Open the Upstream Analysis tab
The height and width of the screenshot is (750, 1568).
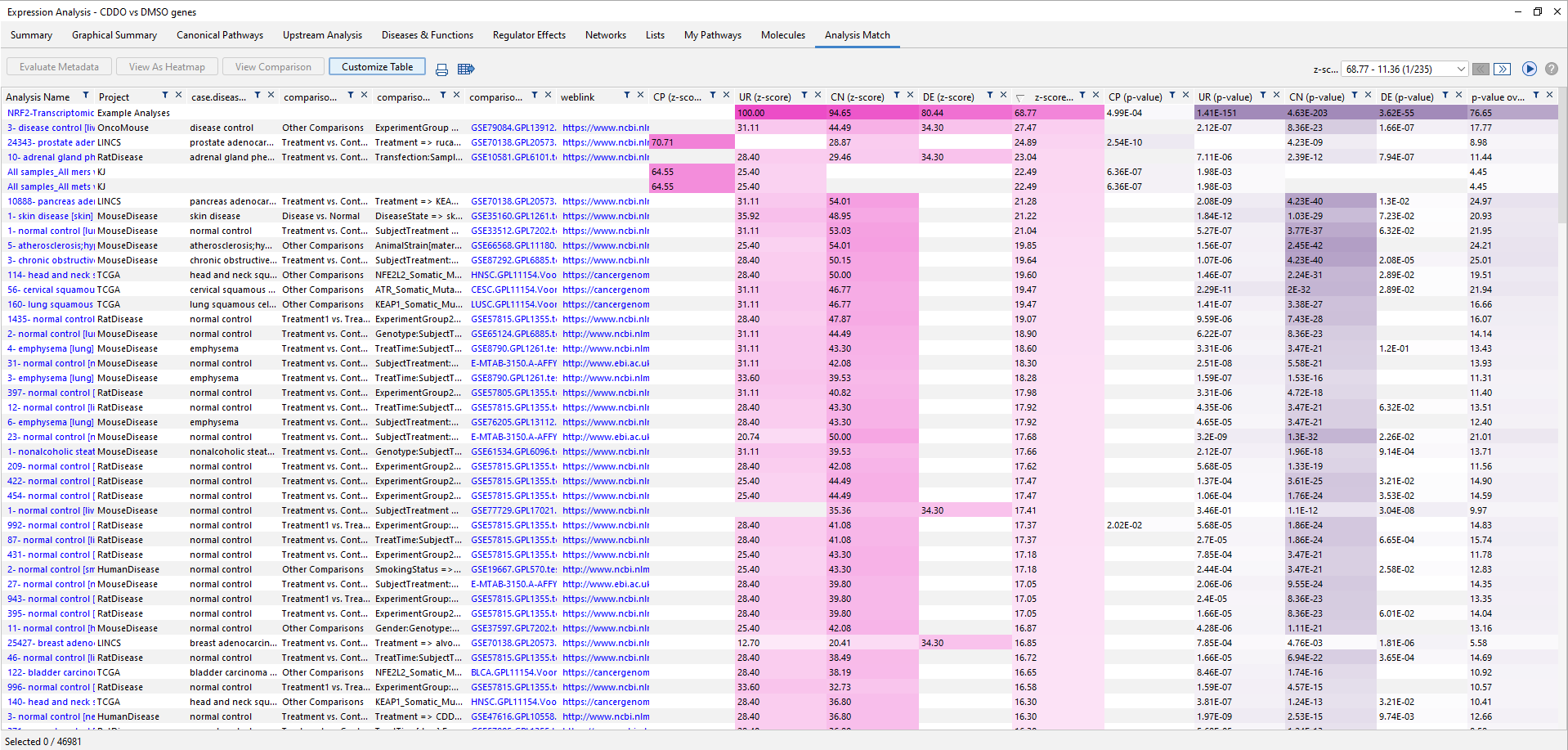pos(322,35)
